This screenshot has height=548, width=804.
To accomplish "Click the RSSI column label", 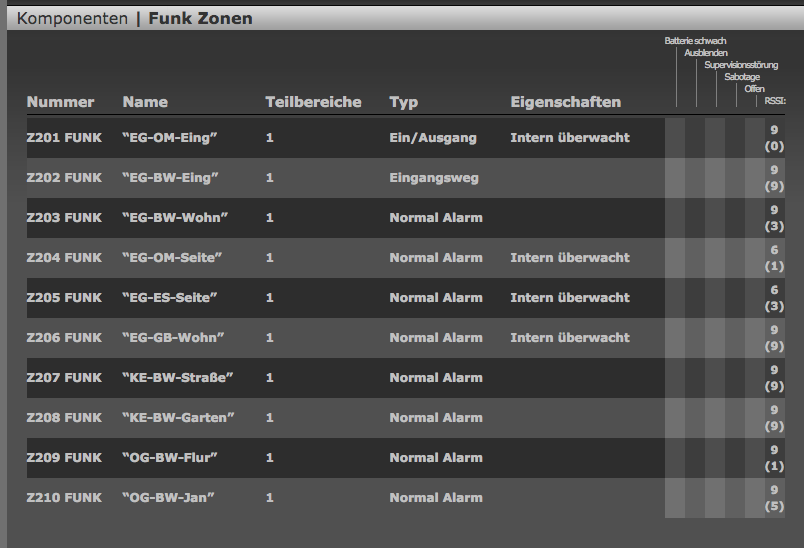I will coord(775,100).
